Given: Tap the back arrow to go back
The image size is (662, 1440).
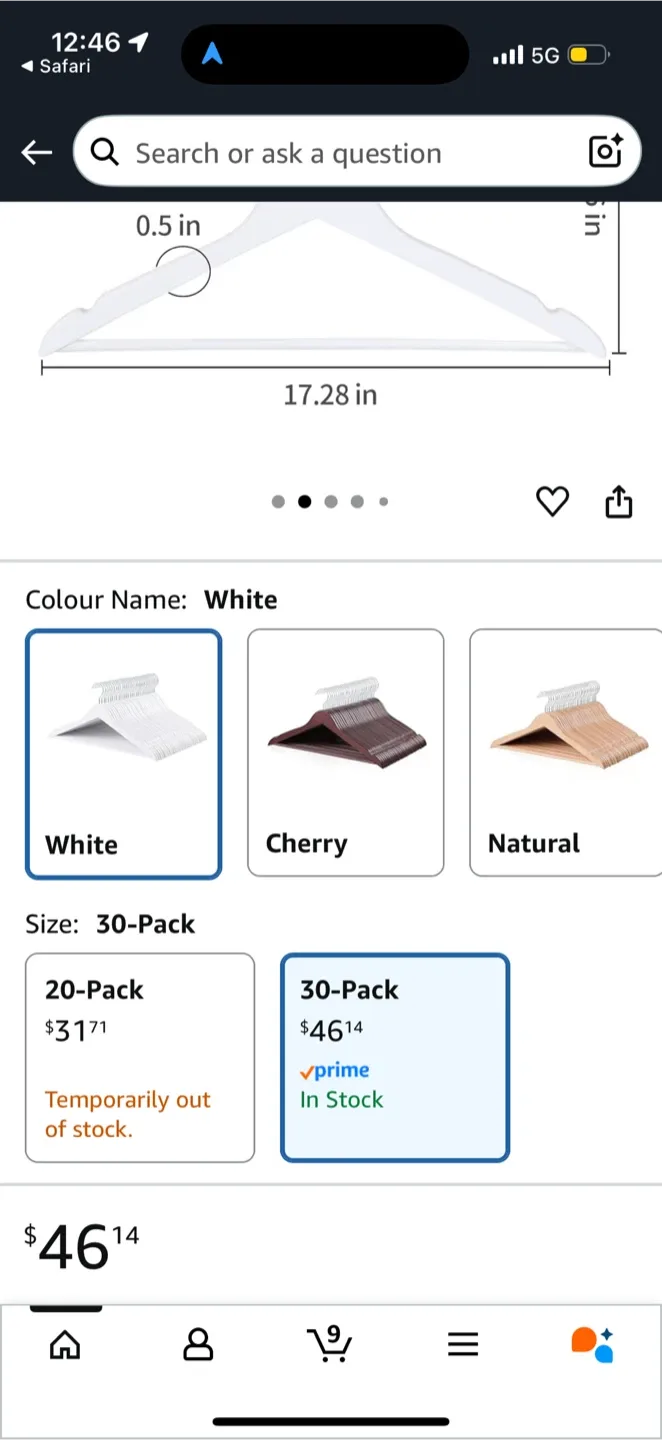Looking at the screenshot, I should pos(36,152).
